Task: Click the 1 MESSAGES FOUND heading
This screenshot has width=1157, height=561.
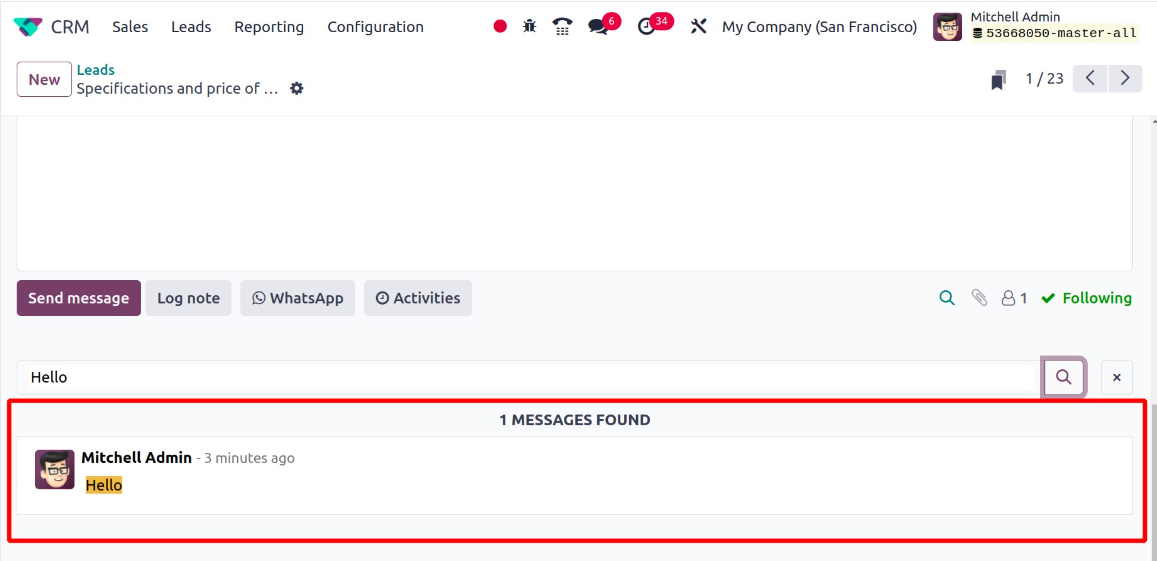Action: click(x=575, y=420)
